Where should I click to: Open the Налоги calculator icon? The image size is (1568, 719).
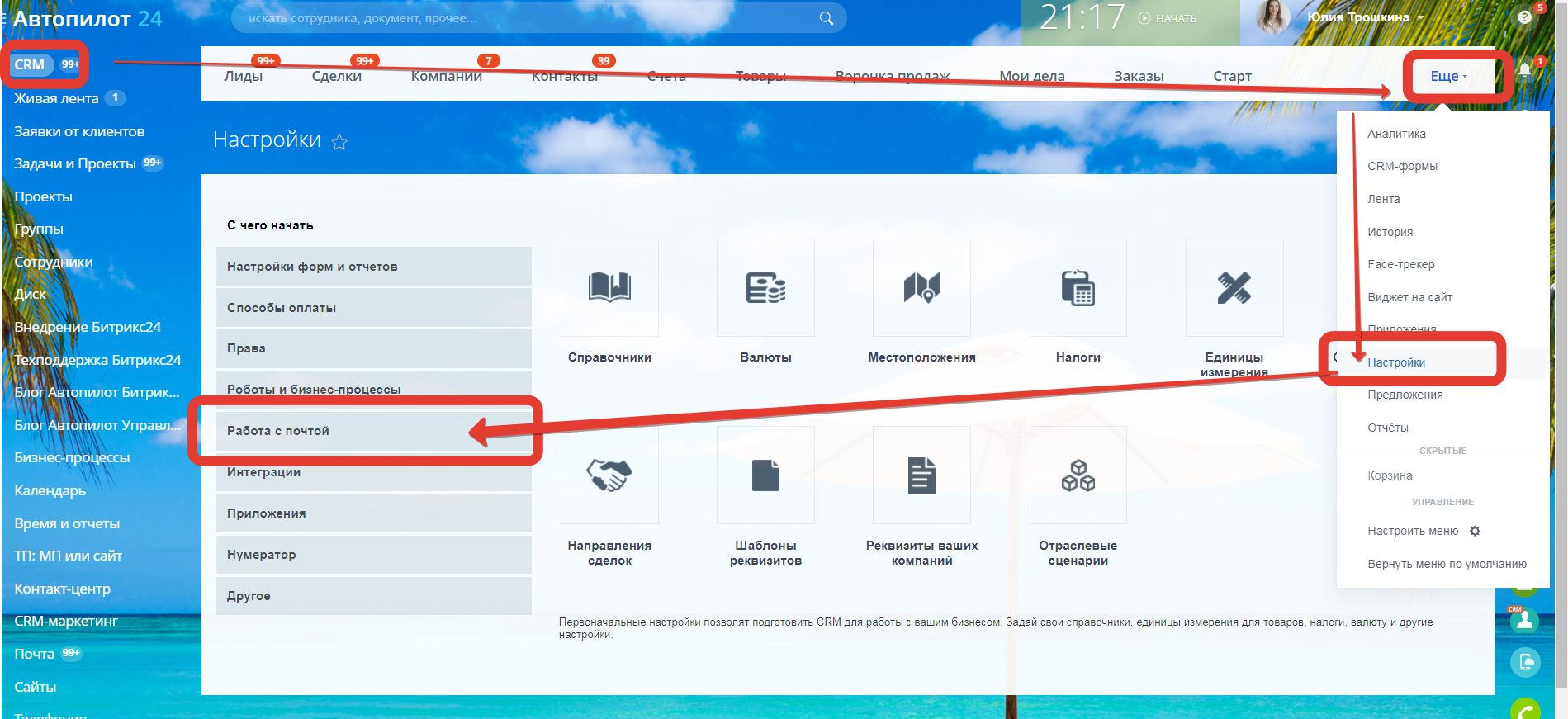(x=1078, y=287)
